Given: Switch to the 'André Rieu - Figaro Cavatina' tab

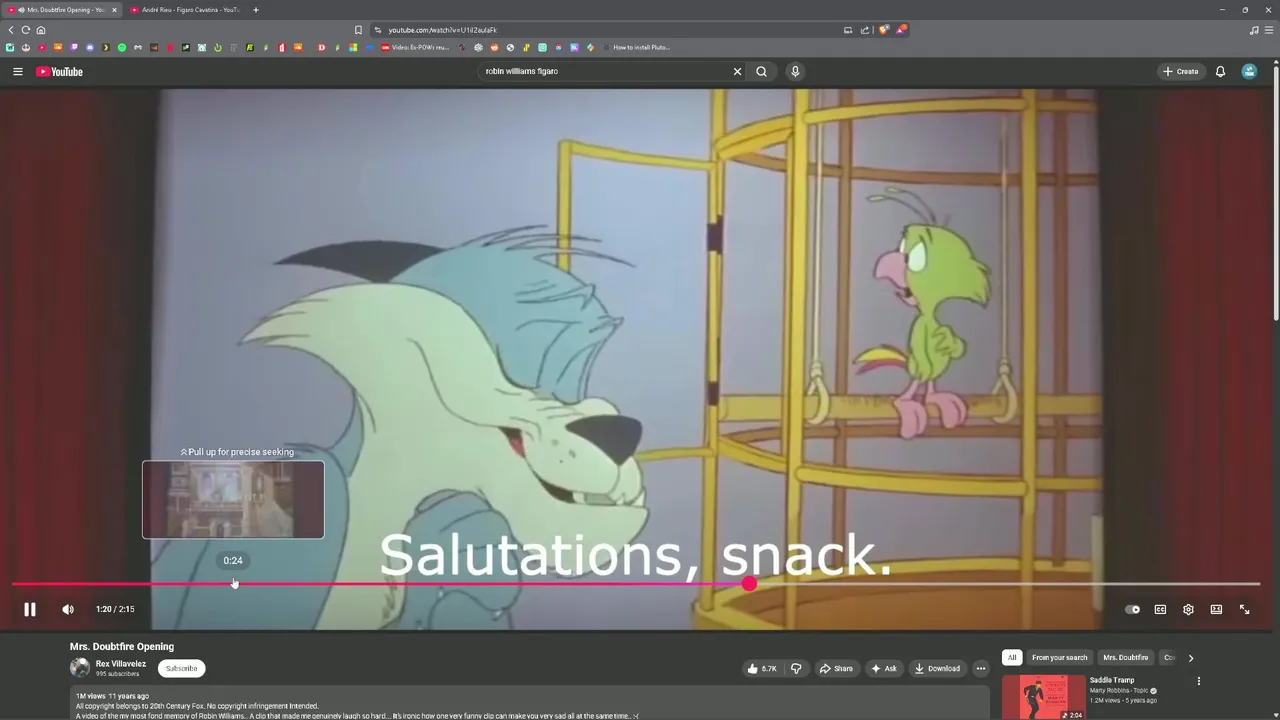Looking at the screenshot, I should (x=190, y=10).
